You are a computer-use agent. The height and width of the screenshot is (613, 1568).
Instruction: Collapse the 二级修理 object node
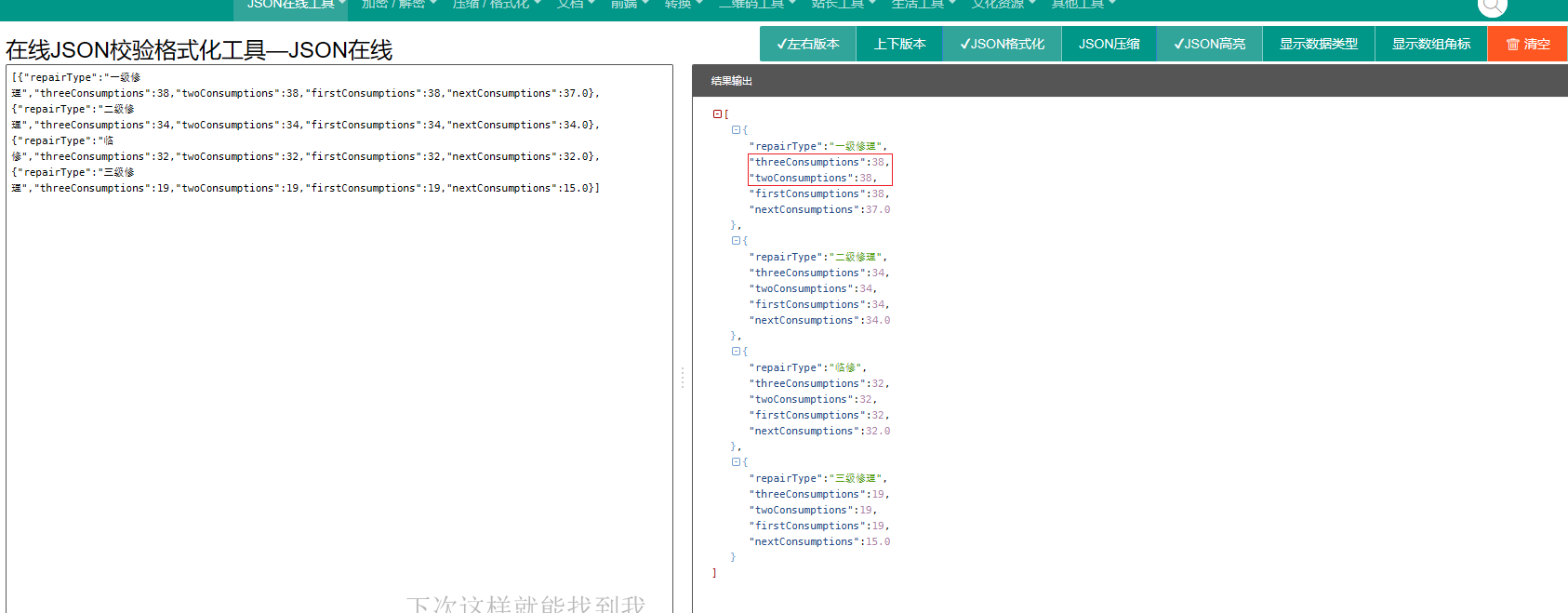(736, 241)
